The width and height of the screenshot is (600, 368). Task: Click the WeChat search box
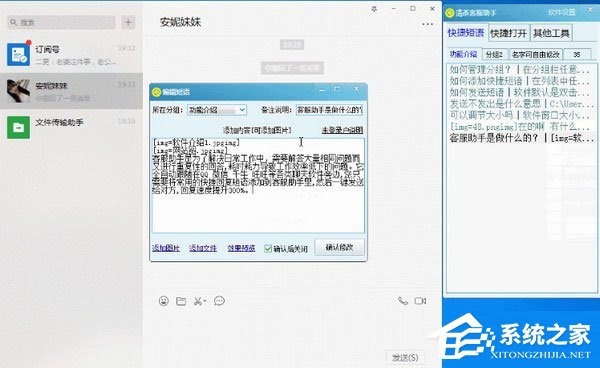(61, 23)
